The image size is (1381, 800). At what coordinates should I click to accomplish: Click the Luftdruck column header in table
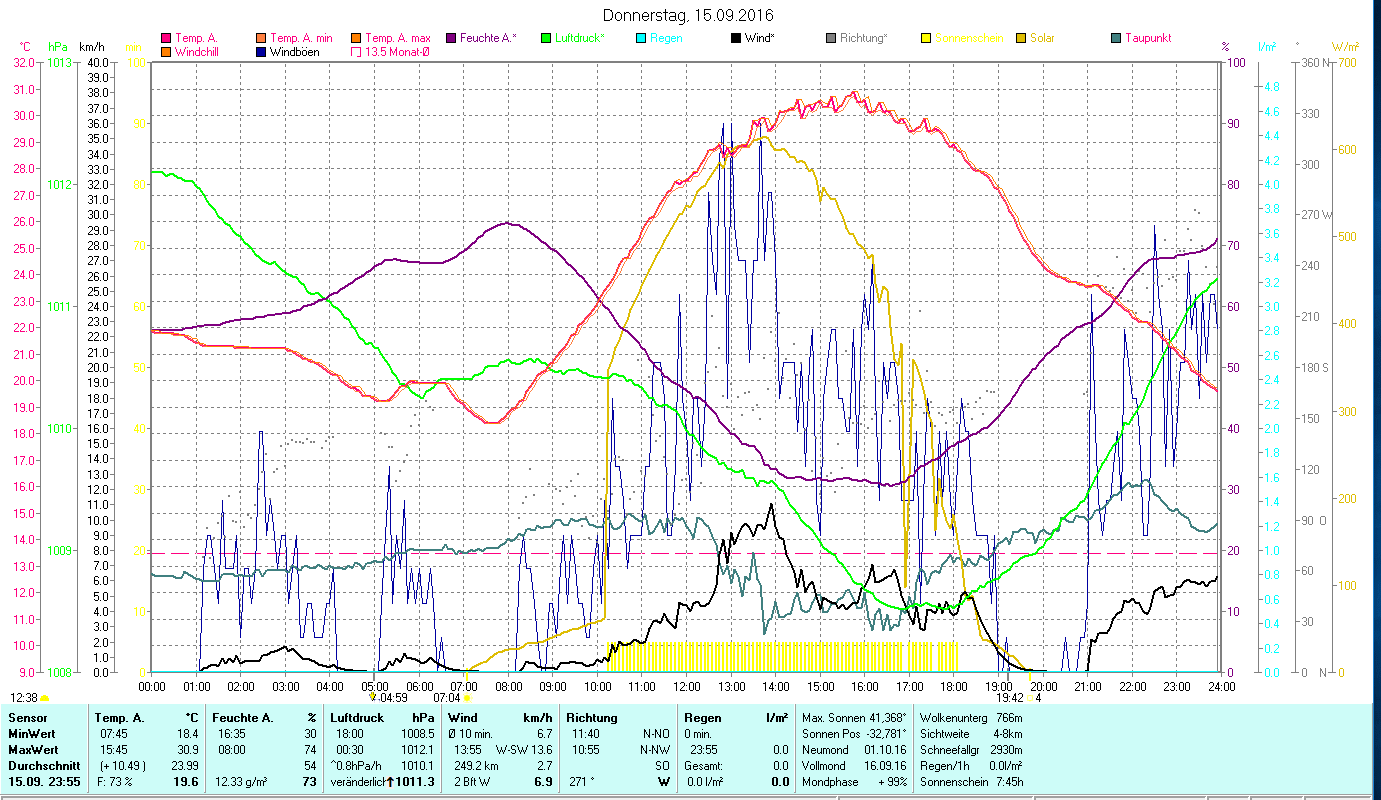(357, 718)
